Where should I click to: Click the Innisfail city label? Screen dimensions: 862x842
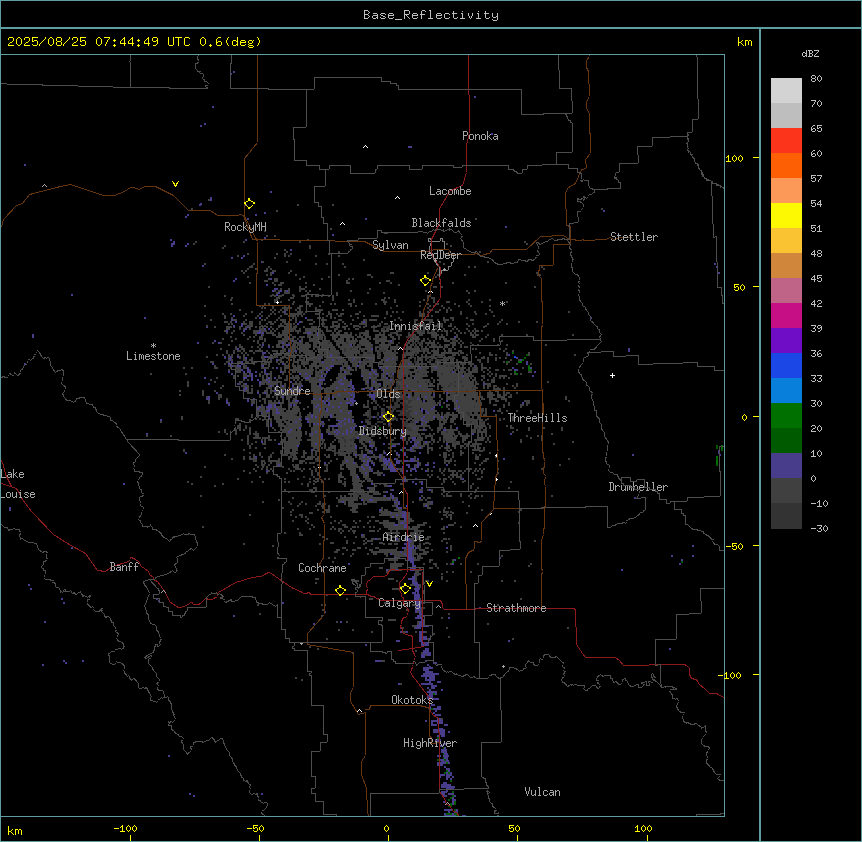pos(415,326)
